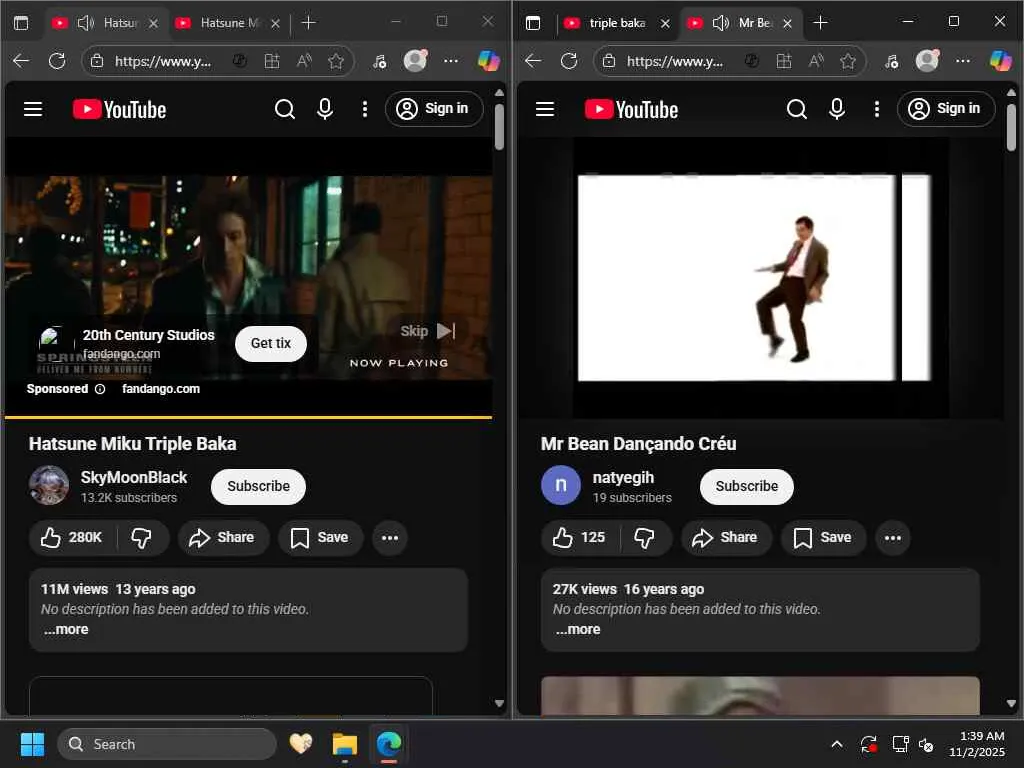Open YouTube settings kebab menu in left window
Viewport: 1024px width, 768px height.
click(x=364, y=109)
